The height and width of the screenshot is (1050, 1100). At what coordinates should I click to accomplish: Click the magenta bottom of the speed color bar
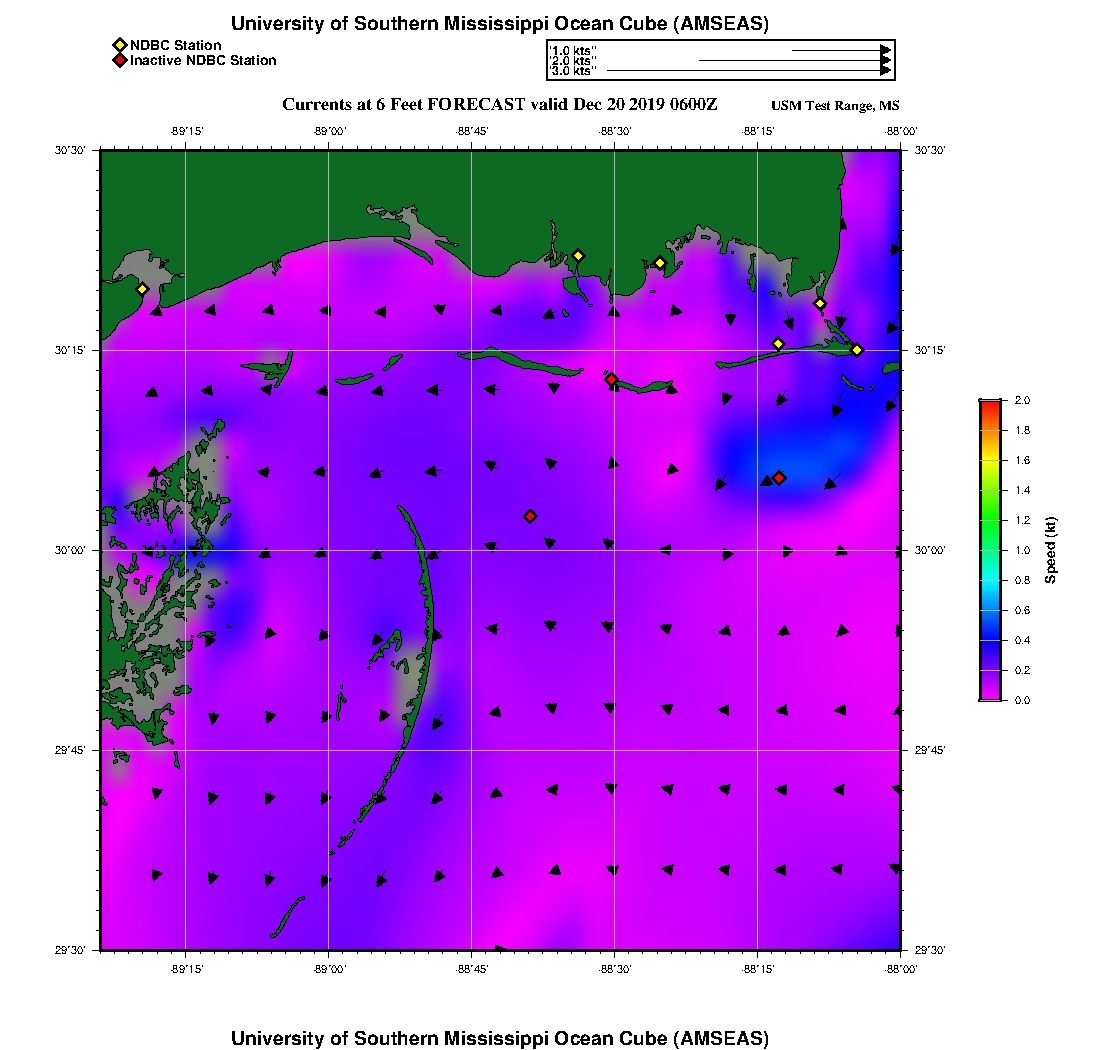click(990, 695)
